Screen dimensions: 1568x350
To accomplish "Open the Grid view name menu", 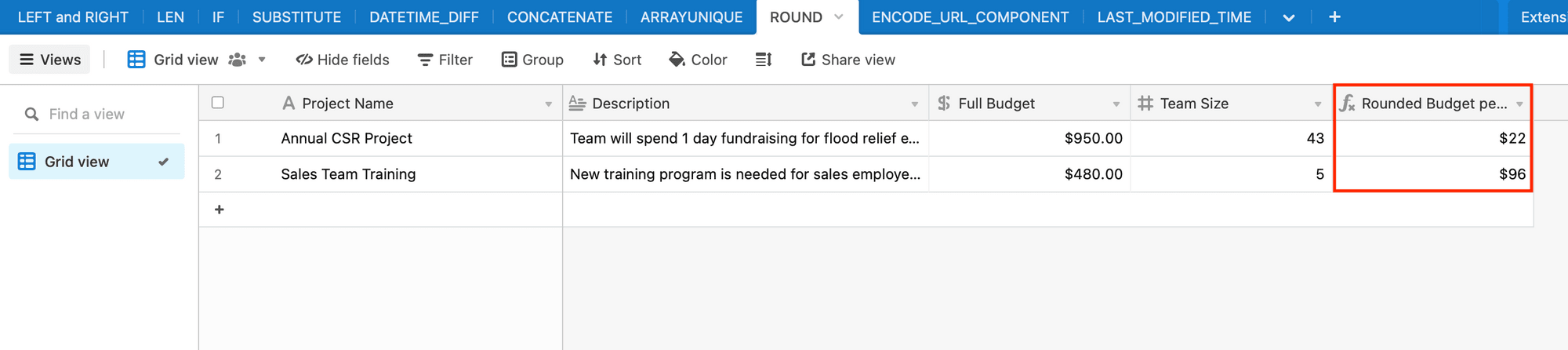I will coord(262,60).
